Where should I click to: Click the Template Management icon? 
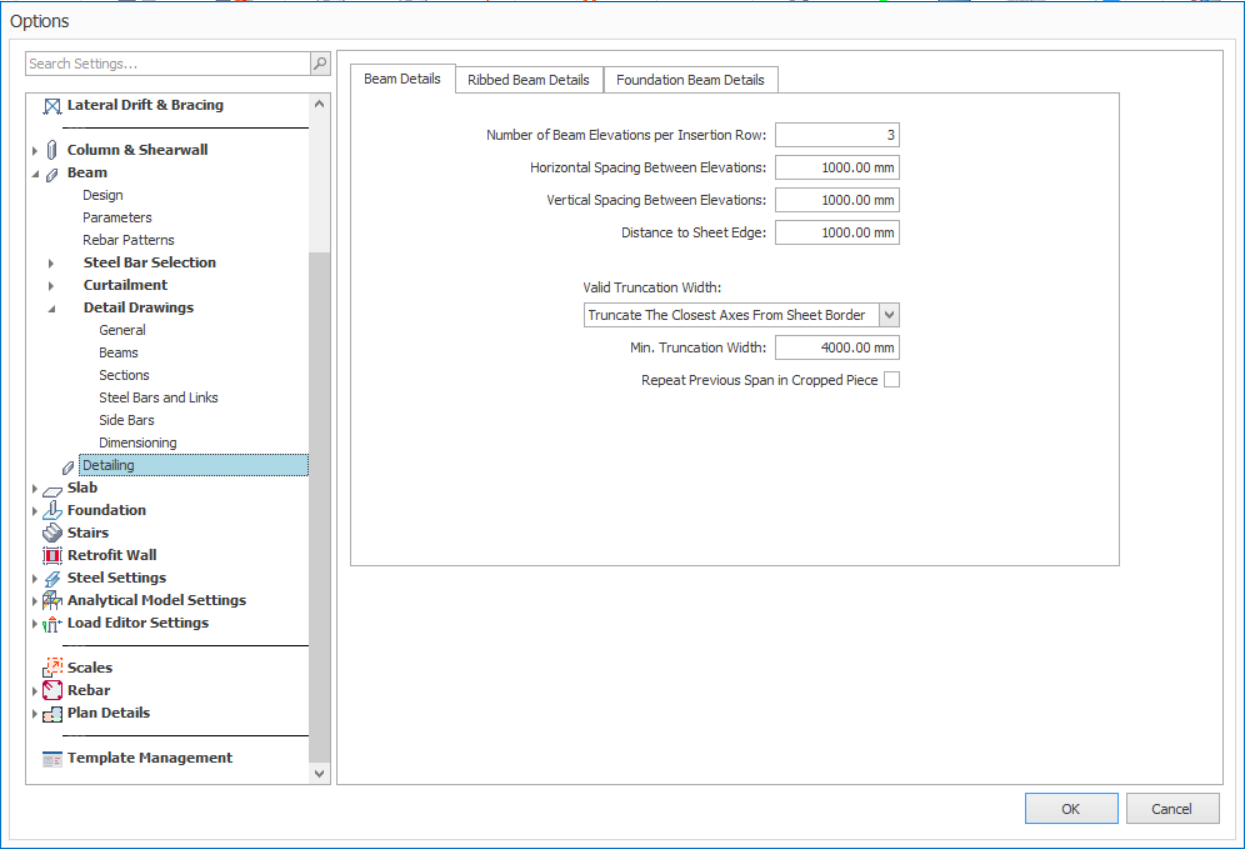(53, 759)
